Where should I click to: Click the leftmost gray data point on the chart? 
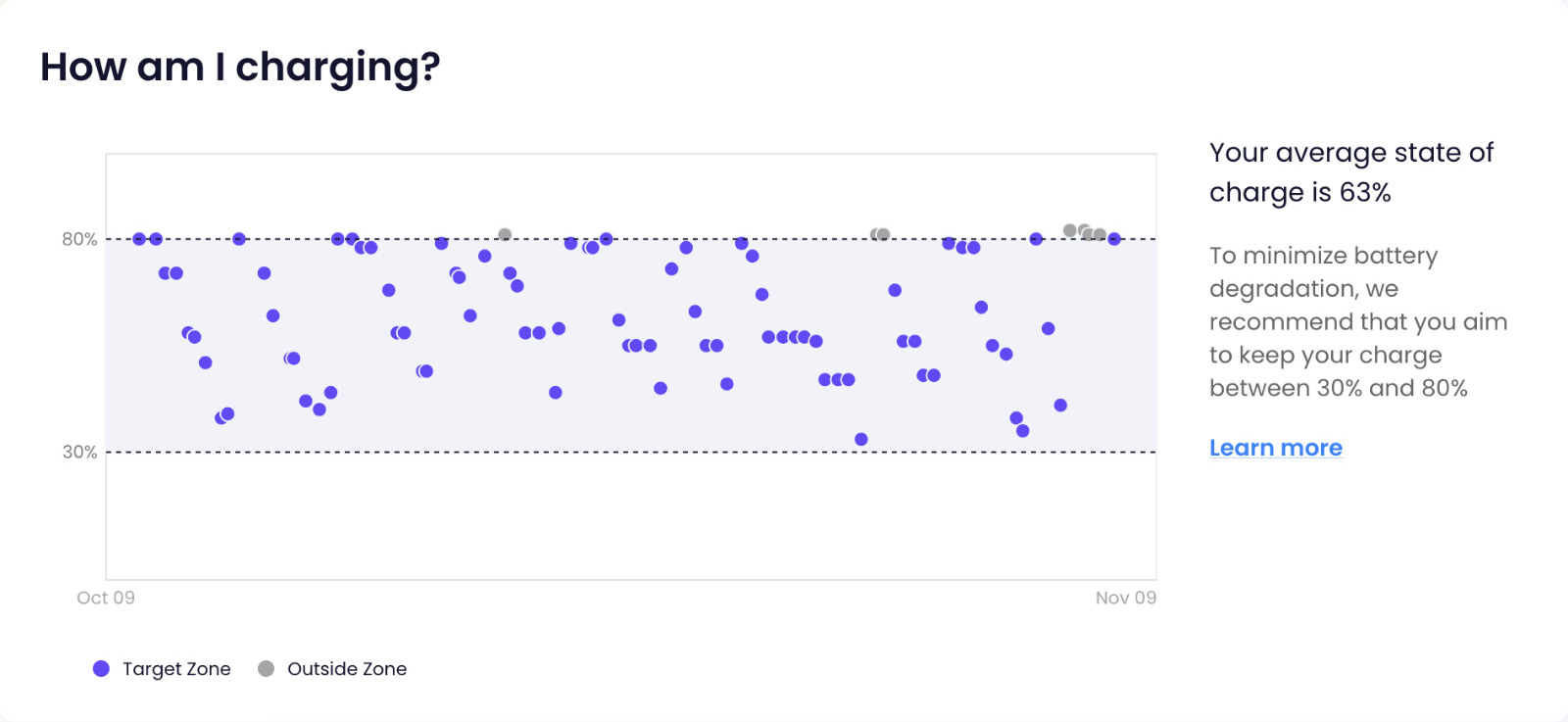tap(505, 234)
